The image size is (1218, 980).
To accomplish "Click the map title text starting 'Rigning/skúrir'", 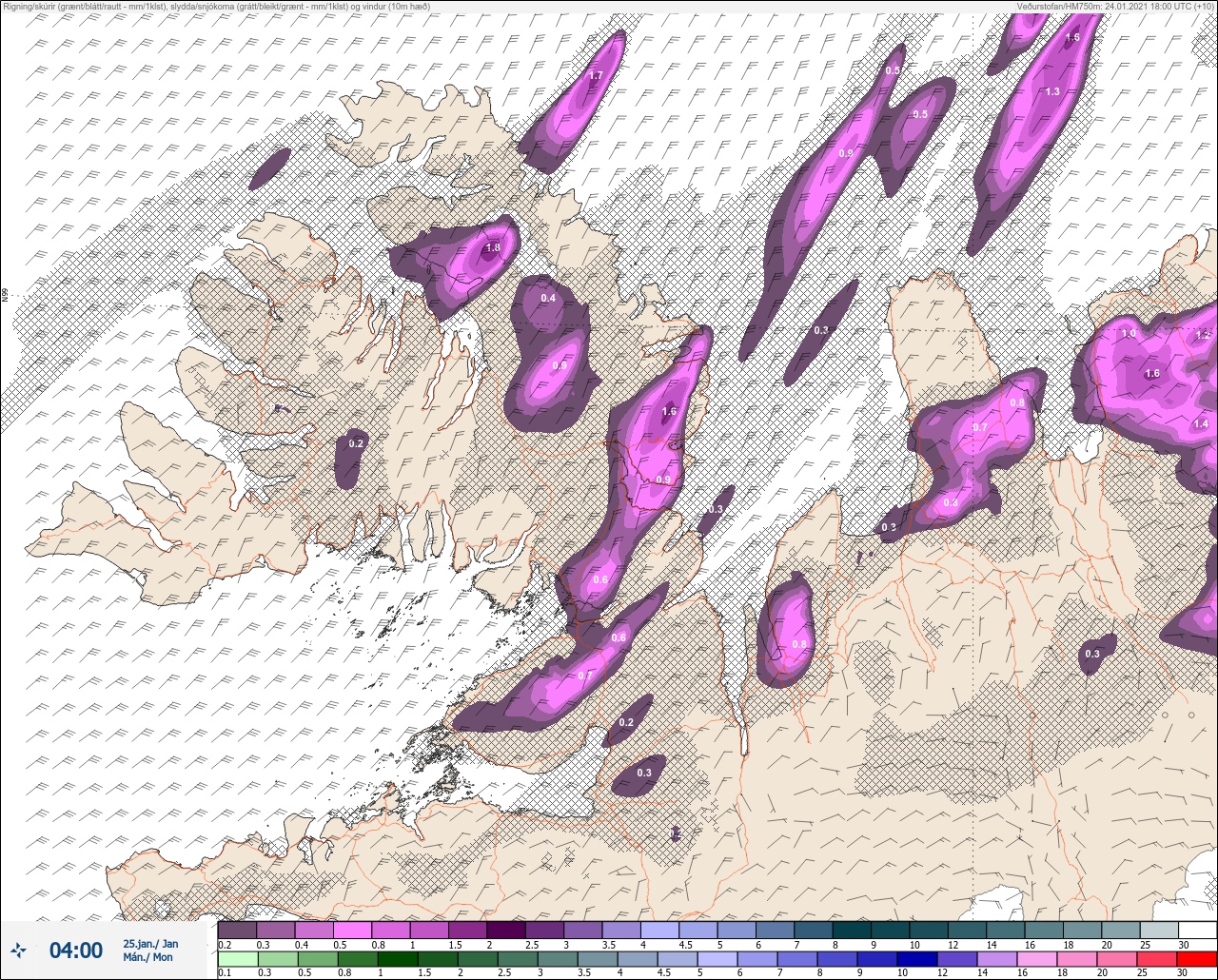I will 216,6.
